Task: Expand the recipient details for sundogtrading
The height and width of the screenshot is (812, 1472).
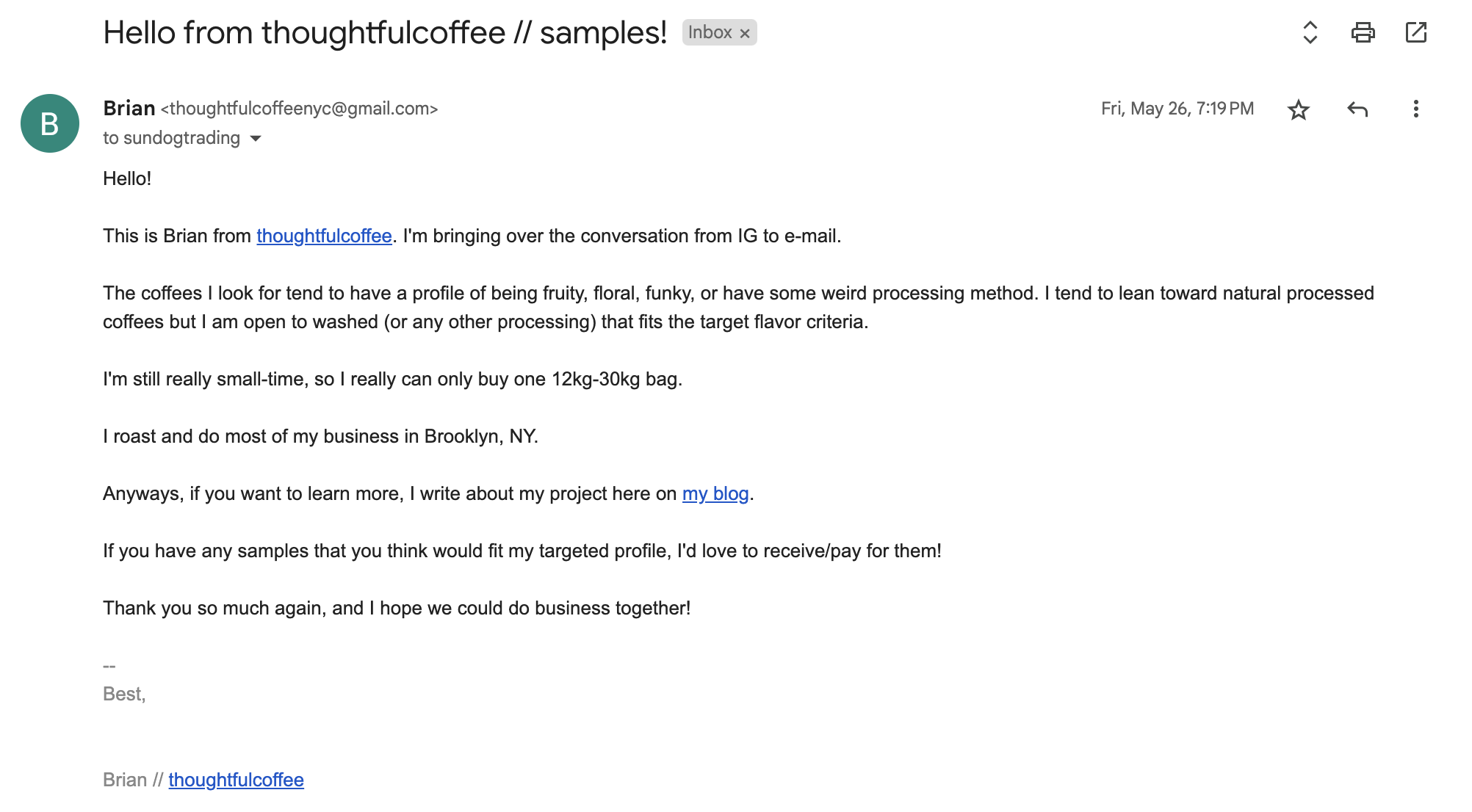Action: click(256, 138)
